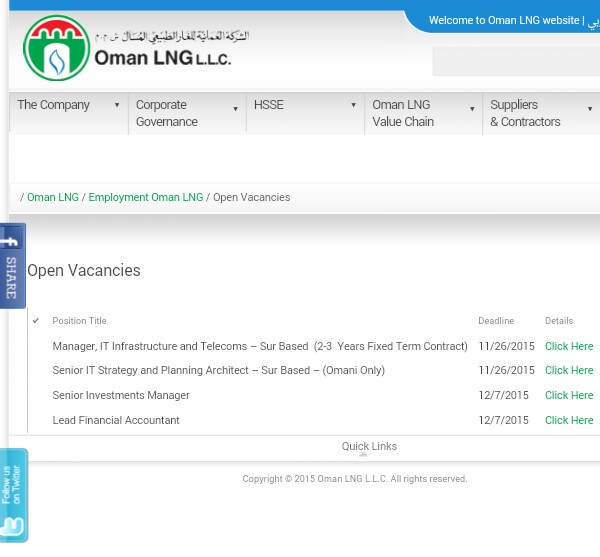Click Here for IT Infrastructure Manager details

568,346
